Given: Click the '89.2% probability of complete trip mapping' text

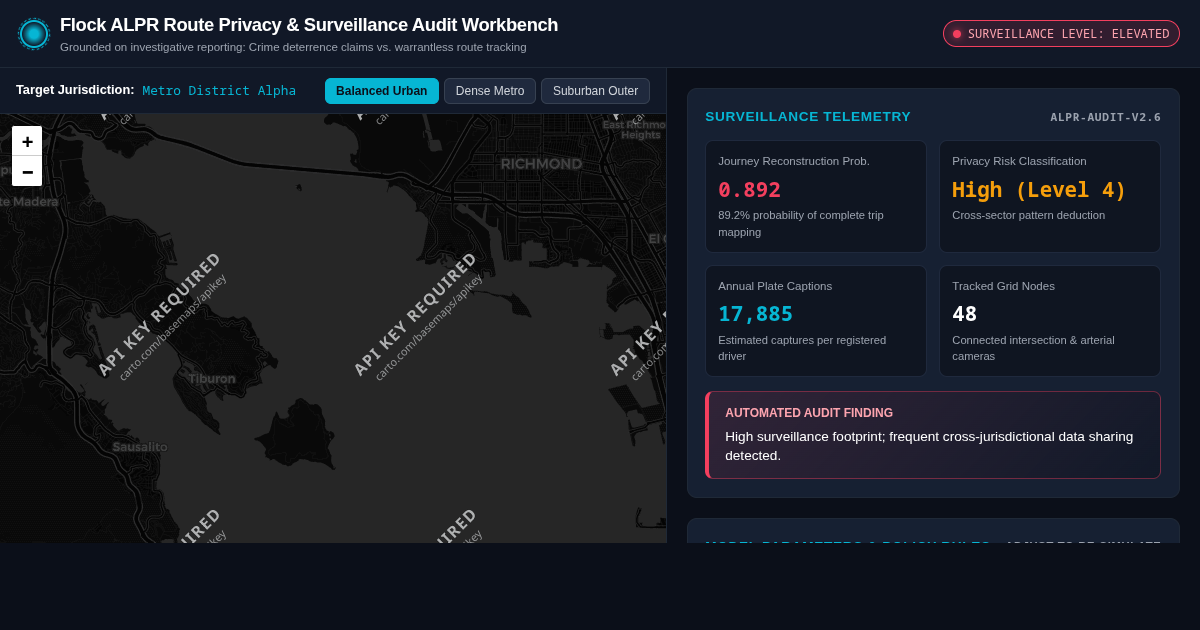Looking at the screenshot, I should (x=801, y=223).
